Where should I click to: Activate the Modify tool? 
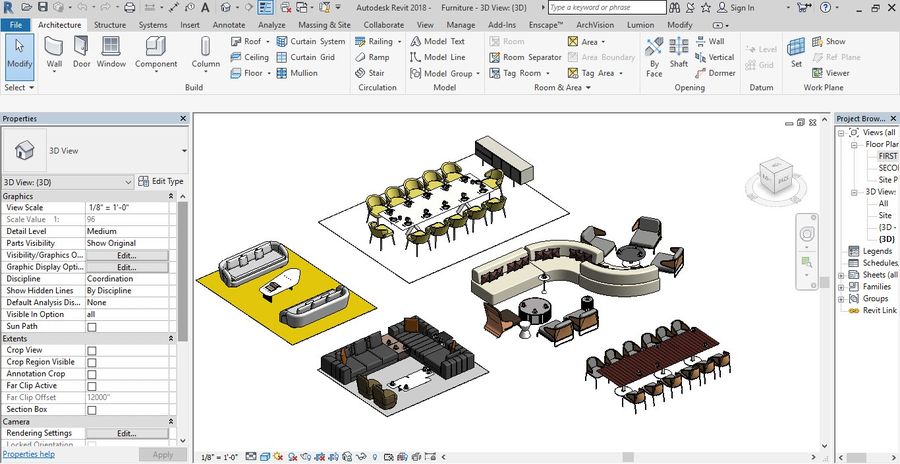click(x=19, y=52)
